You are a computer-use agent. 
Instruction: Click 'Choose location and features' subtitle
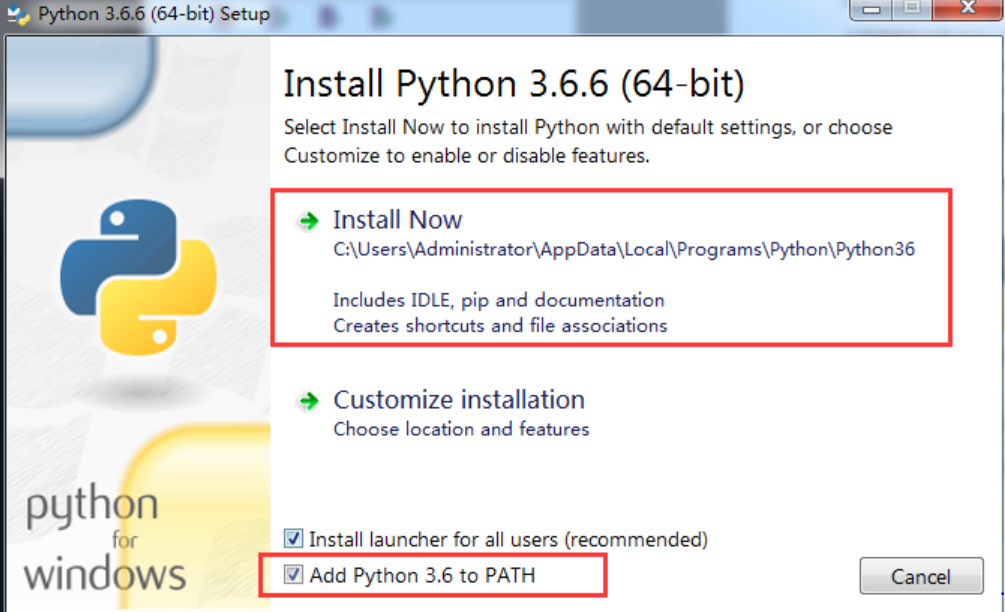(460, 429)
